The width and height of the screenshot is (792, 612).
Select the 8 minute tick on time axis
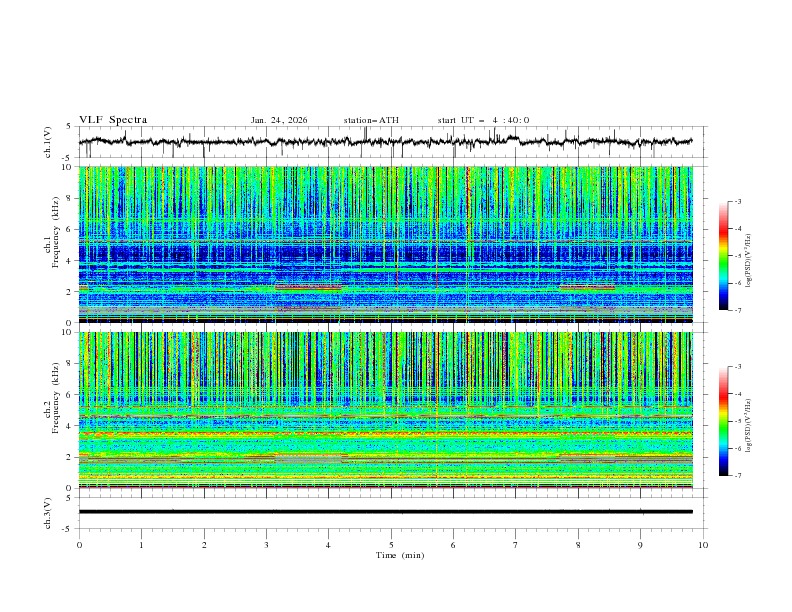(578, 545)
